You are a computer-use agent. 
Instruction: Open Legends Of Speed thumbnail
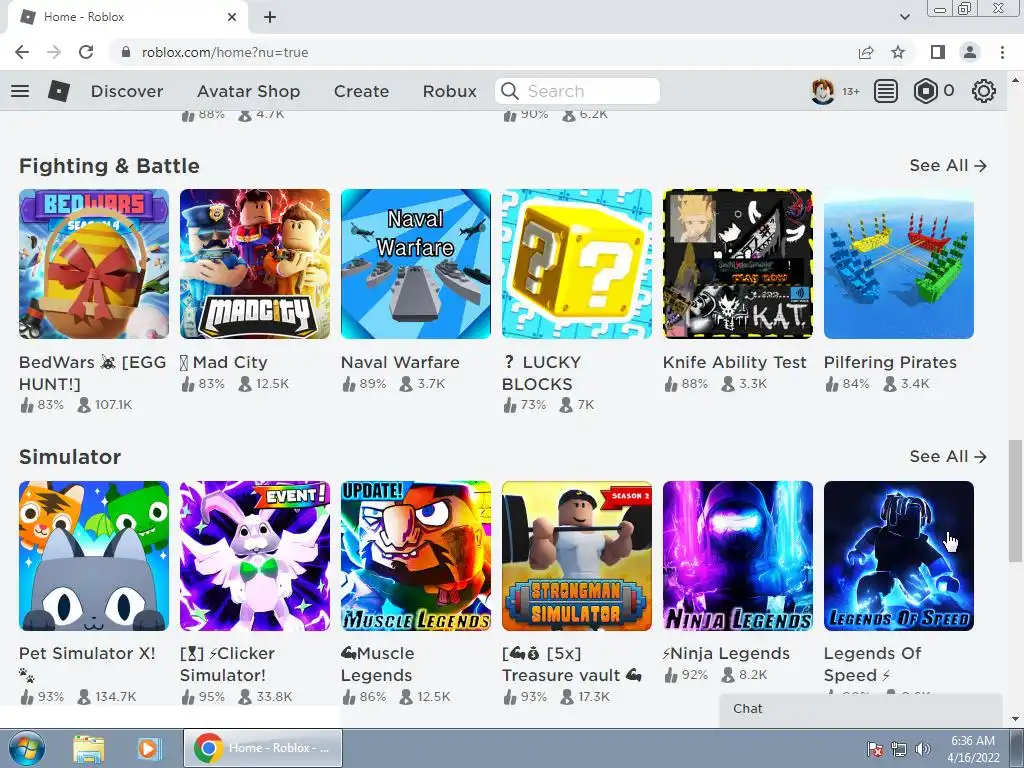pyautogui.click(x=899, y=556)
